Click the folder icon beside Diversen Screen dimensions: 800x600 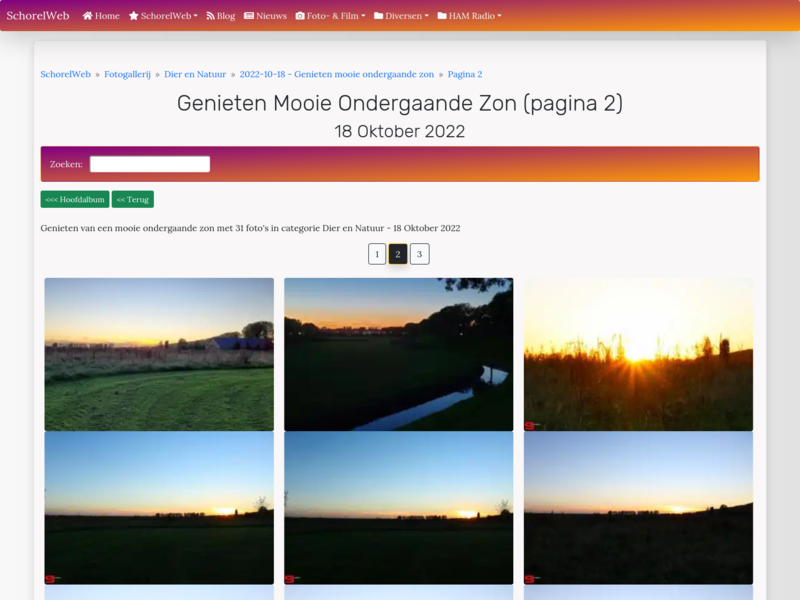(379, 16)
